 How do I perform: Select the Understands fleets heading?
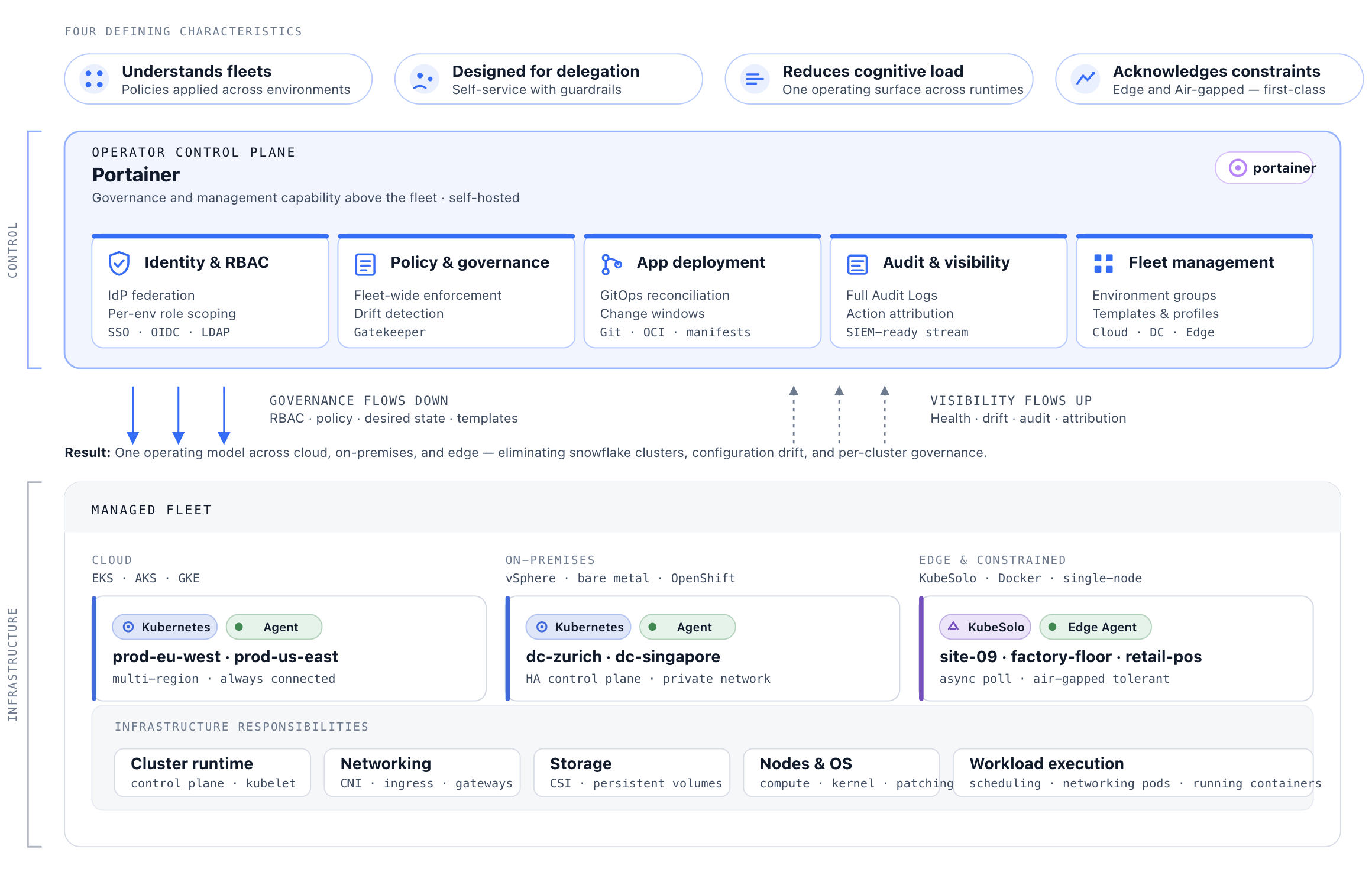(x=196, y=72)
